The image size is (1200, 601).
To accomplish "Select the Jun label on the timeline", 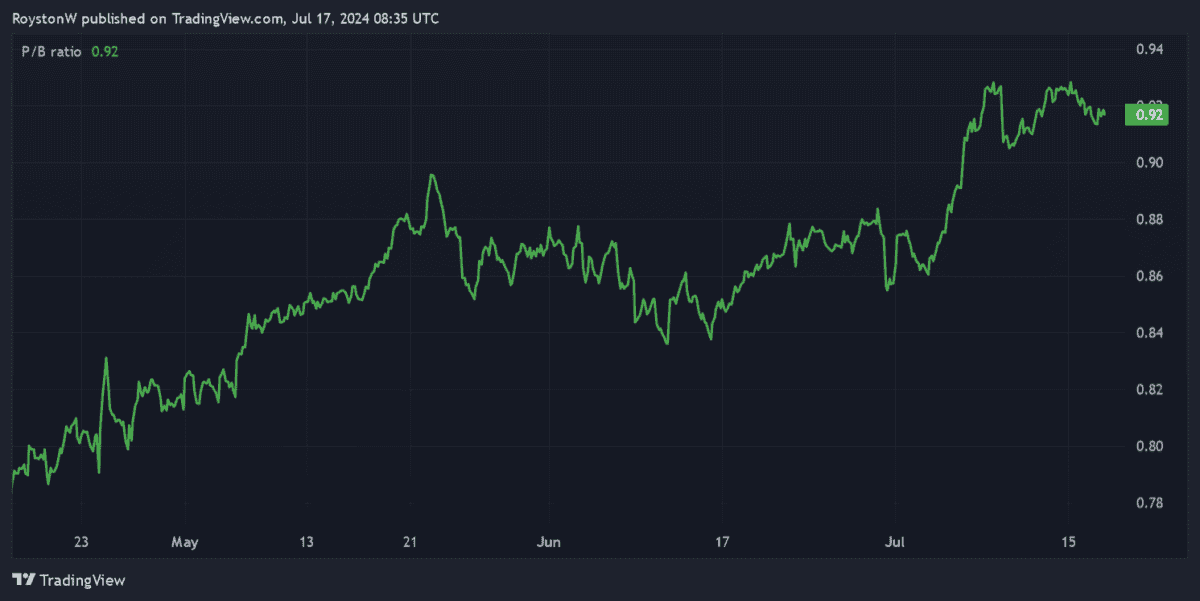I will [x=548, y=542].
